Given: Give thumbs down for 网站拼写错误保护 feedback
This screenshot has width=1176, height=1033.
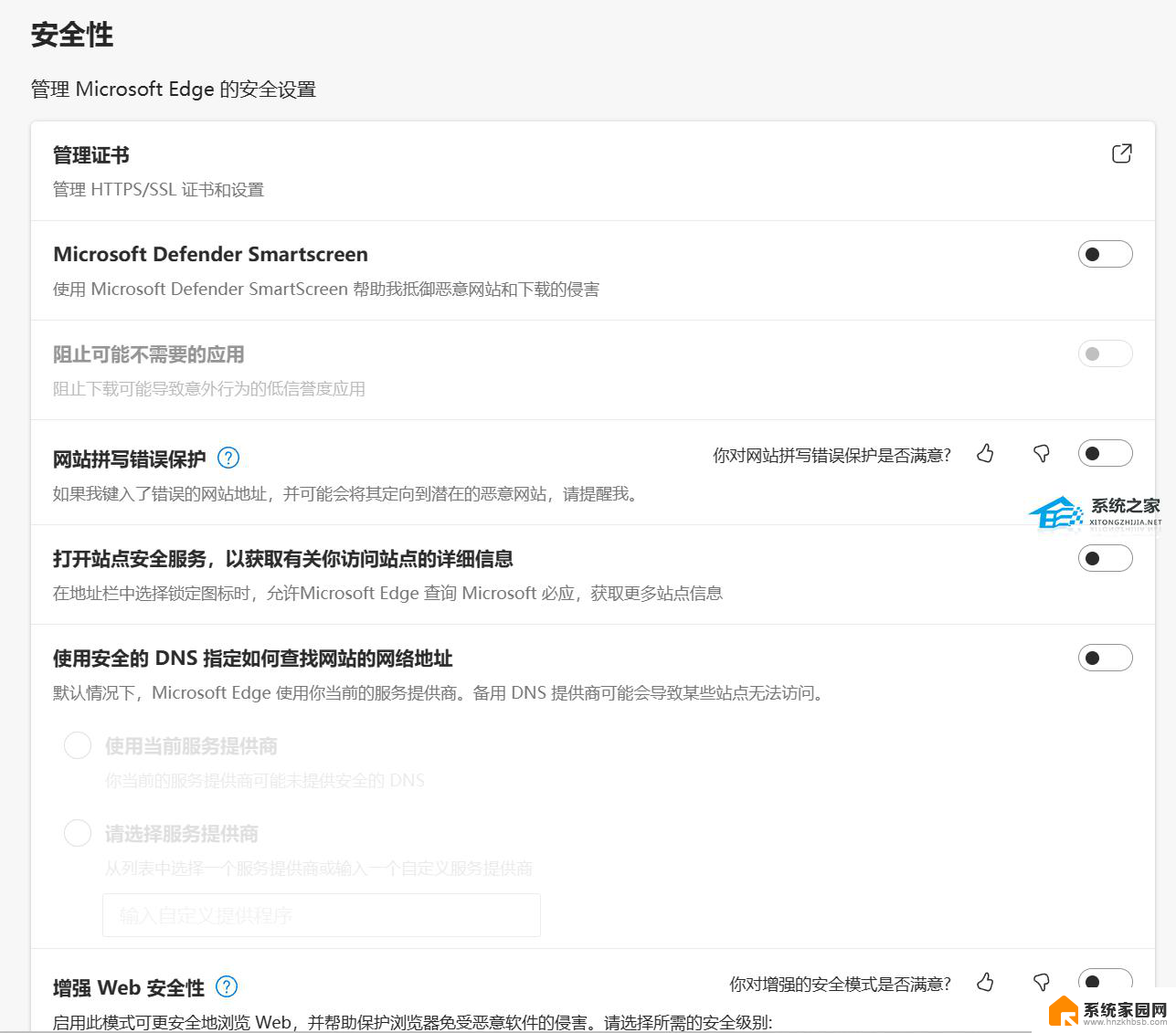Looking at the screenshot, I should (1041, 453).
